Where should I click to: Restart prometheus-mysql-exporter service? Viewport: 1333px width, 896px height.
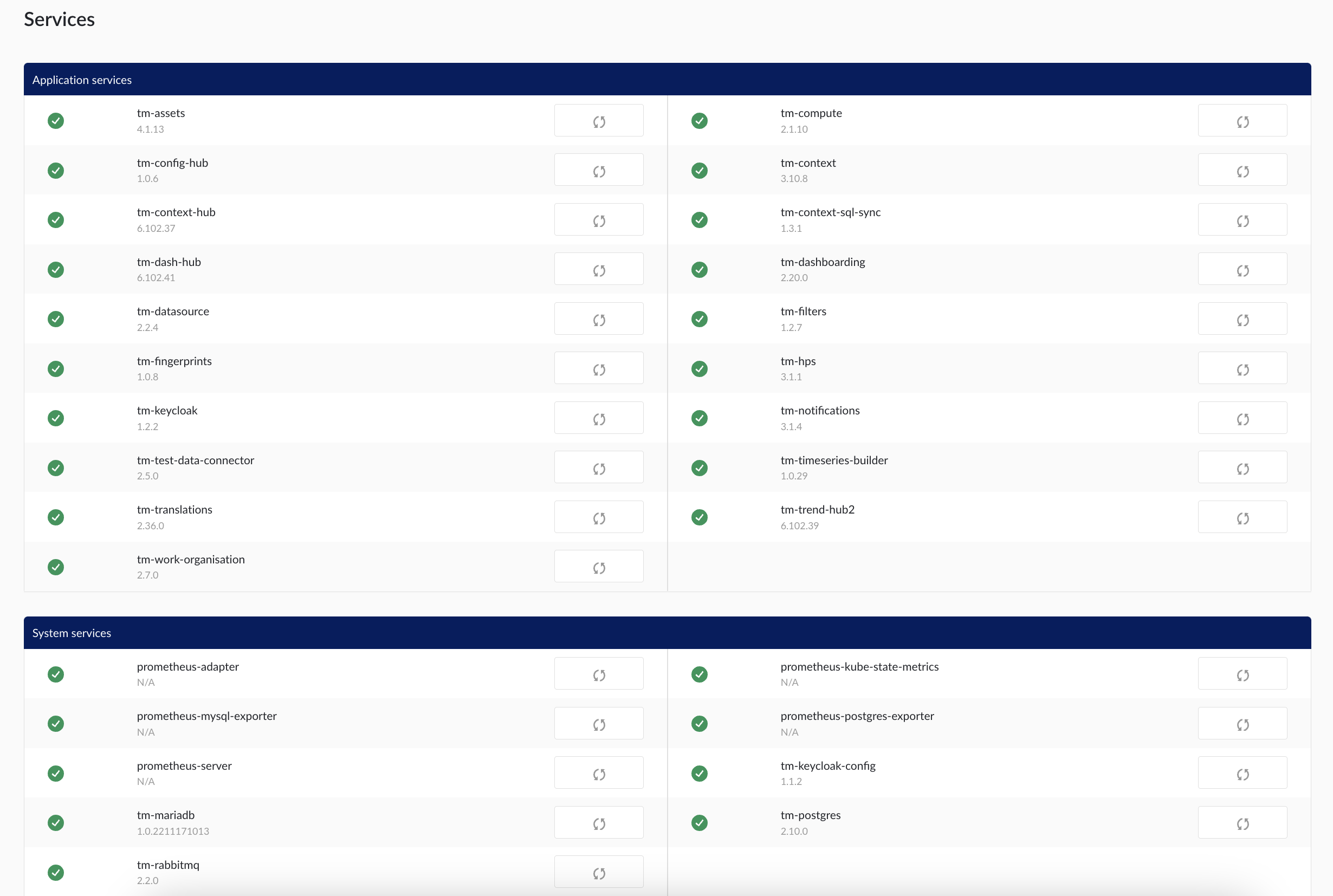click(x=598, y=723)
